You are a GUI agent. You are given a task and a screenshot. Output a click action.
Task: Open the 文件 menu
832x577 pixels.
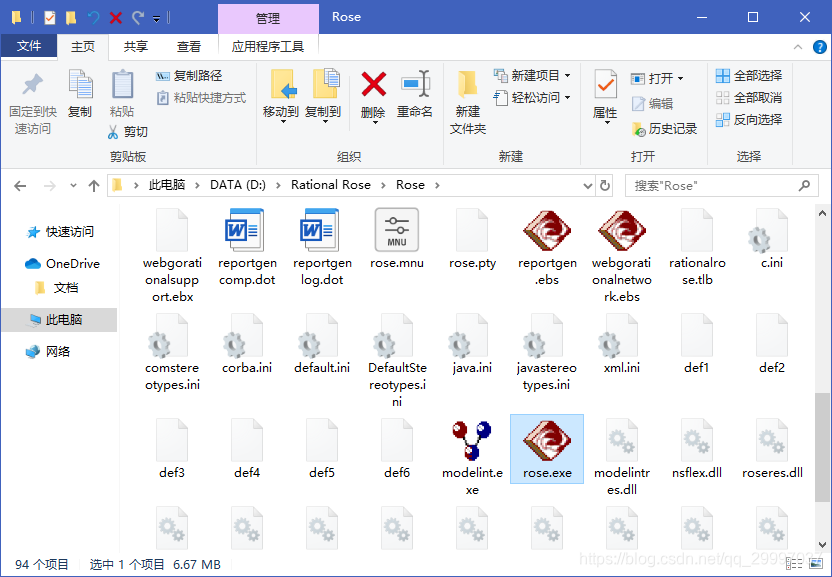28,45
